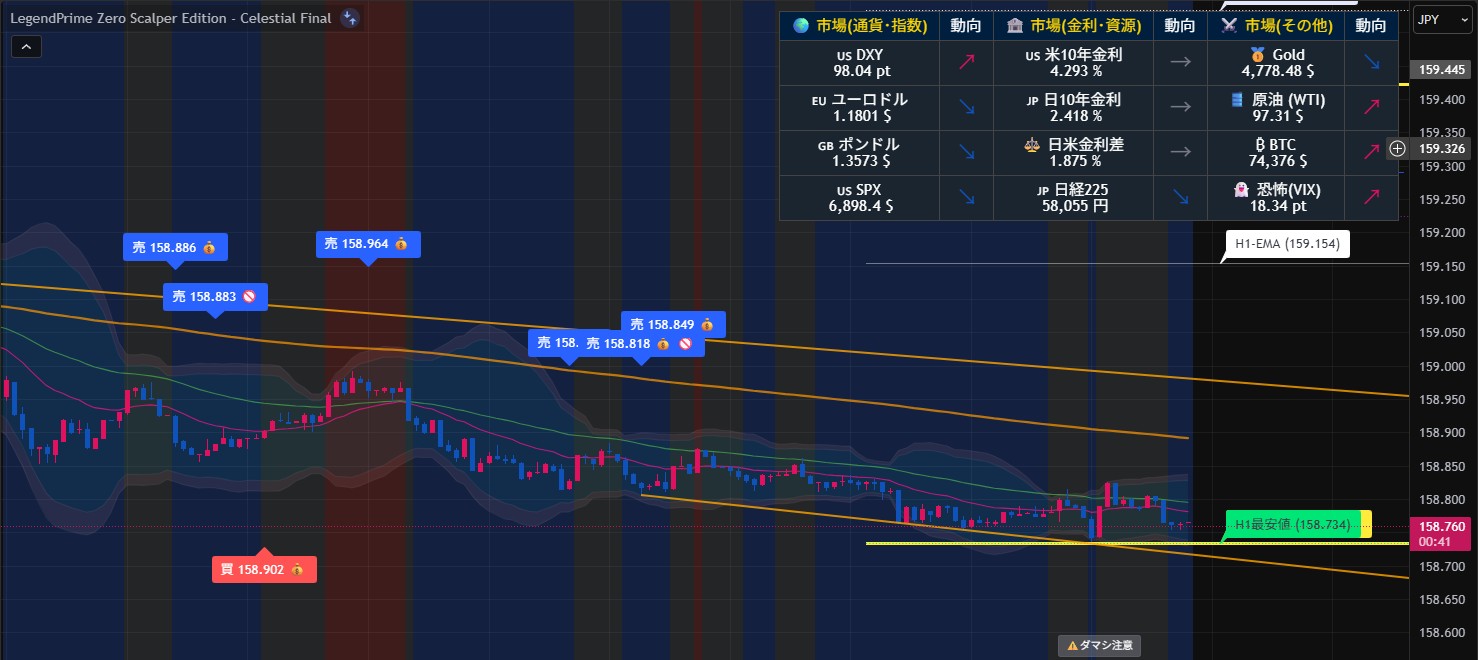This screenshot has width=1478, height=660.
Task: Click the LegendPrime Zero Scalper indicator title
Action: pos(170,18)
